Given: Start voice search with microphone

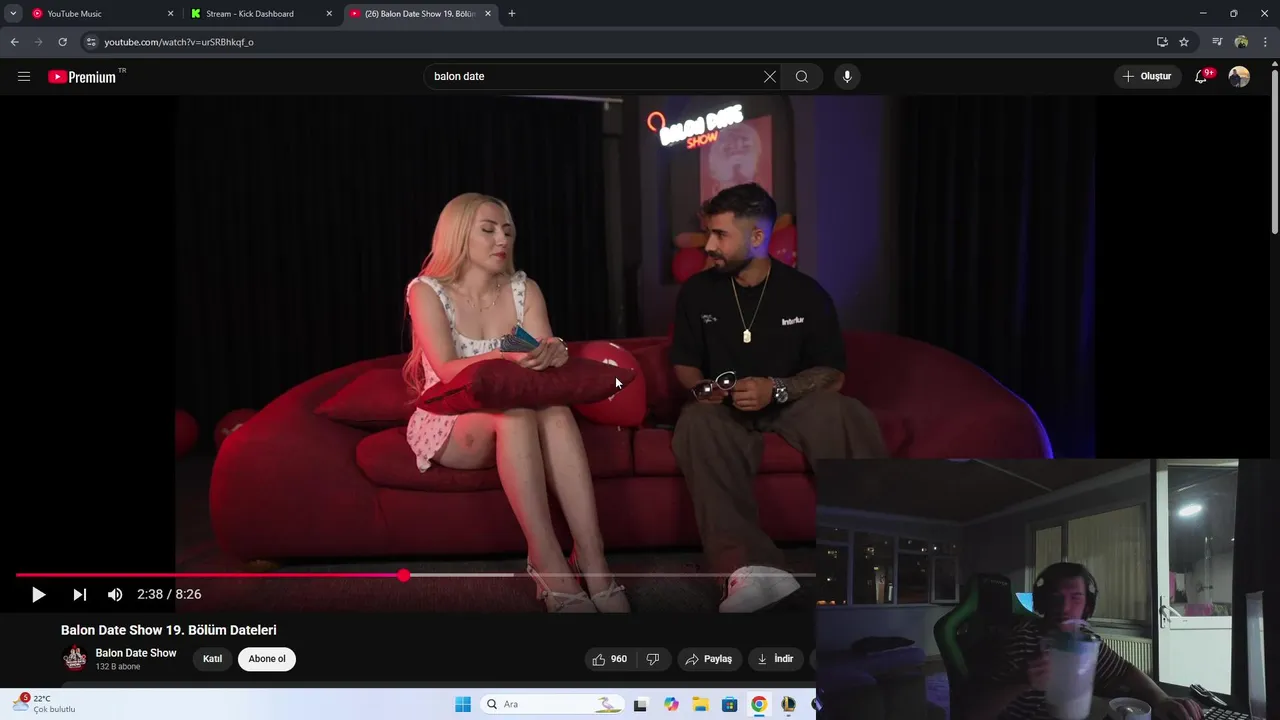Looking at the screenshot, I should pos(847,76).
